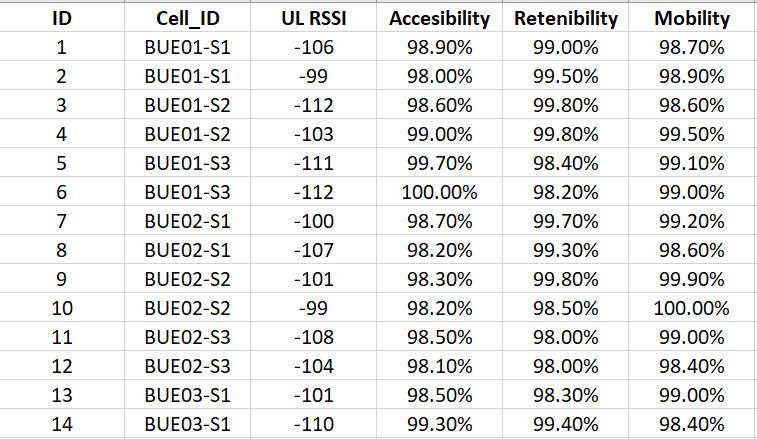Click the 99.30% Accesibility cell in row 14
The height and width of the screenshot is (439, 757).
(x=439, y=423)
